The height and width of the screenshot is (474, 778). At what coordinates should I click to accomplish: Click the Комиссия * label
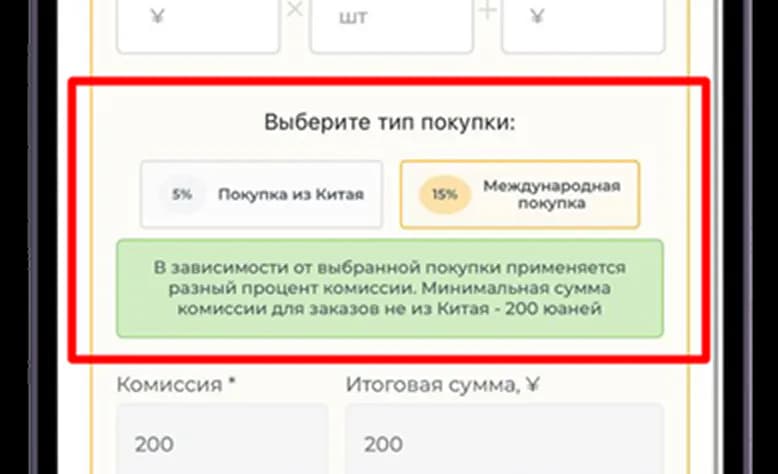[176, 384]
